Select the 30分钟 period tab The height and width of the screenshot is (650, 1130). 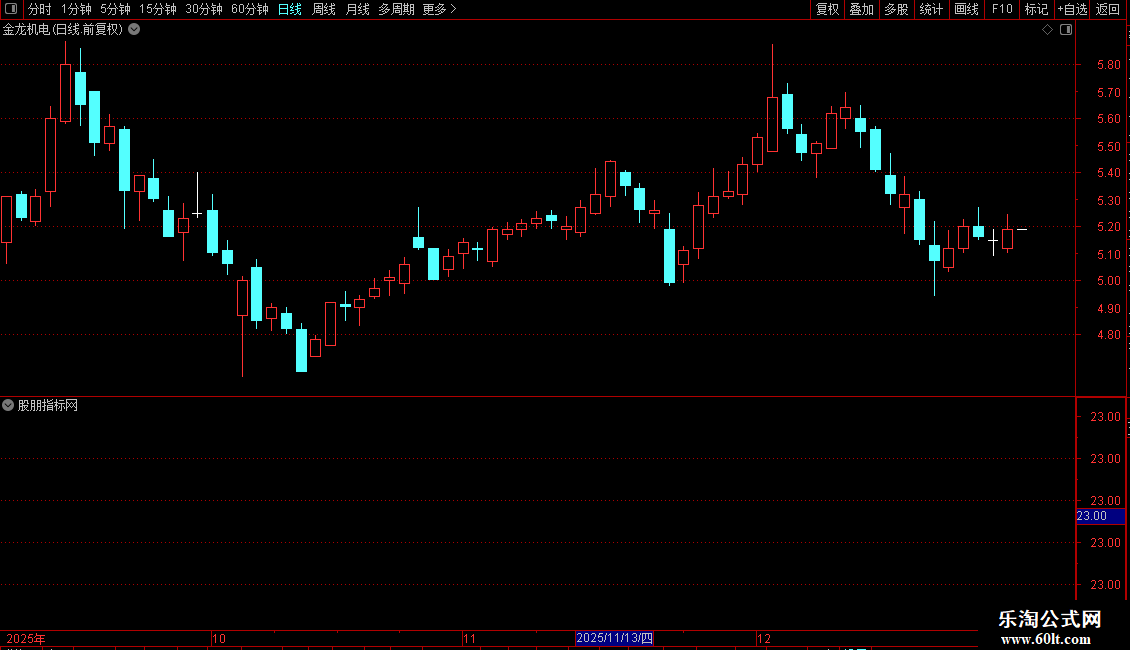click(x=204, y=9)
